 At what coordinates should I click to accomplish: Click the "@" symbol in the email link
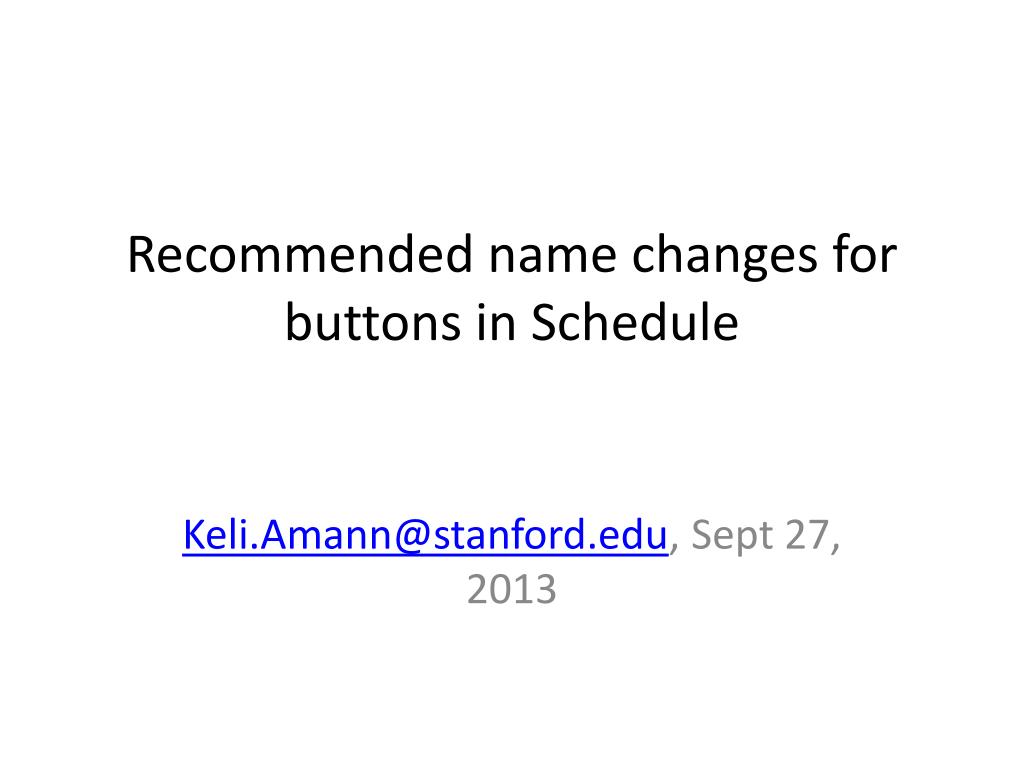click(x=412, y=537)
